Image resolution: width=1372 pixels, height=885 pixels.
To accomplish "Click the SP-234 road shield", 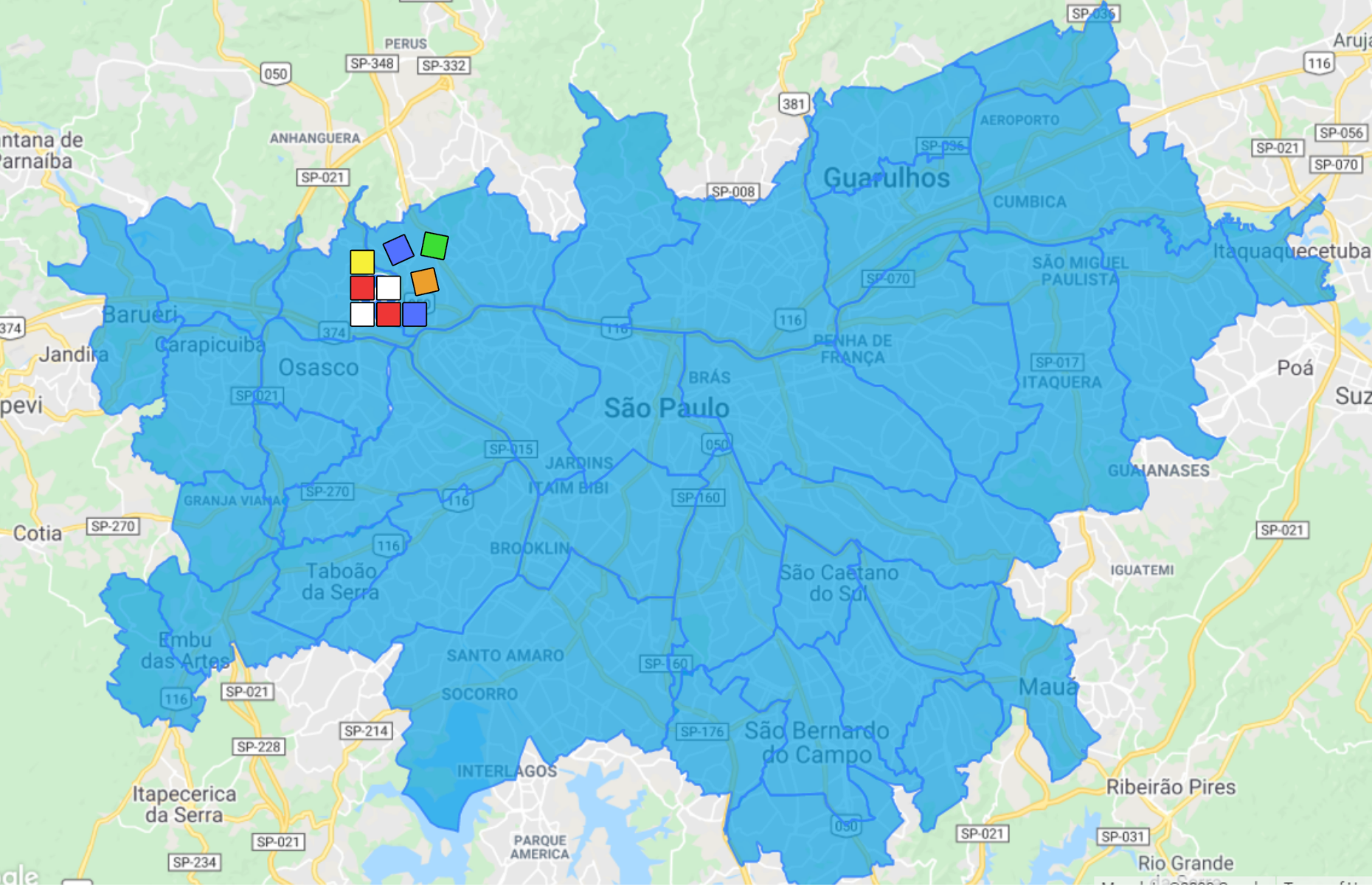I will click(x=194, y=862).
